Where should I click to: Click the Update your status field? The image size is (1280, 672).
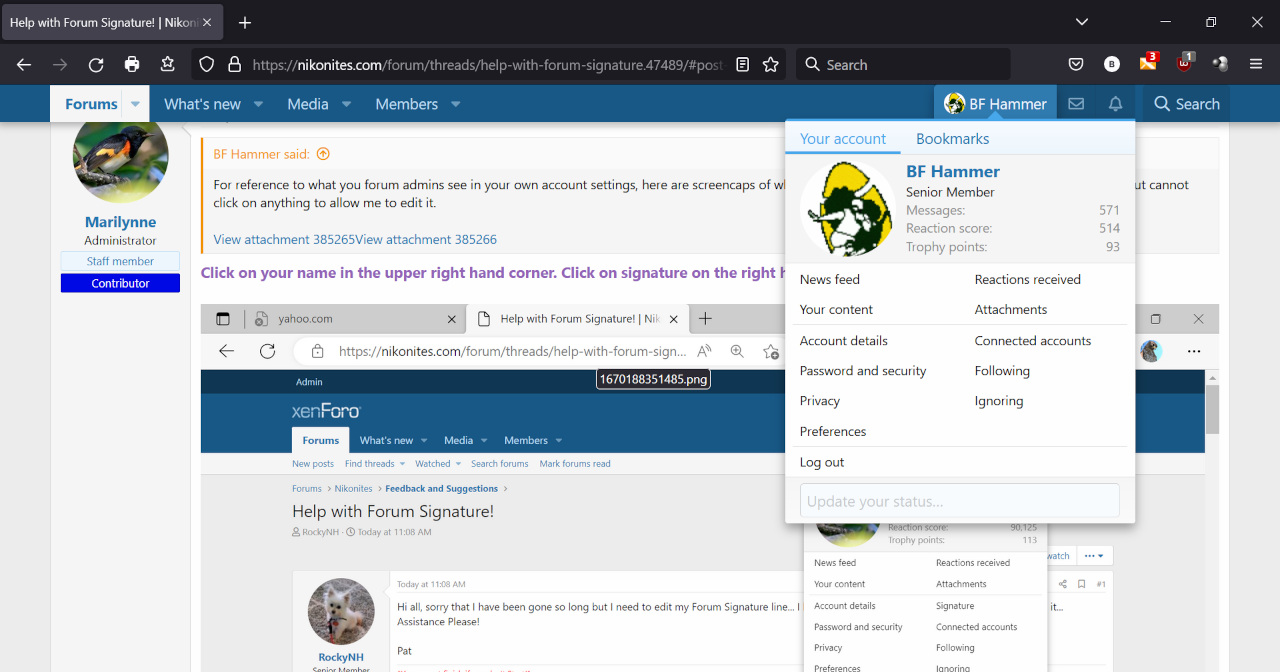tap(959, 501)
